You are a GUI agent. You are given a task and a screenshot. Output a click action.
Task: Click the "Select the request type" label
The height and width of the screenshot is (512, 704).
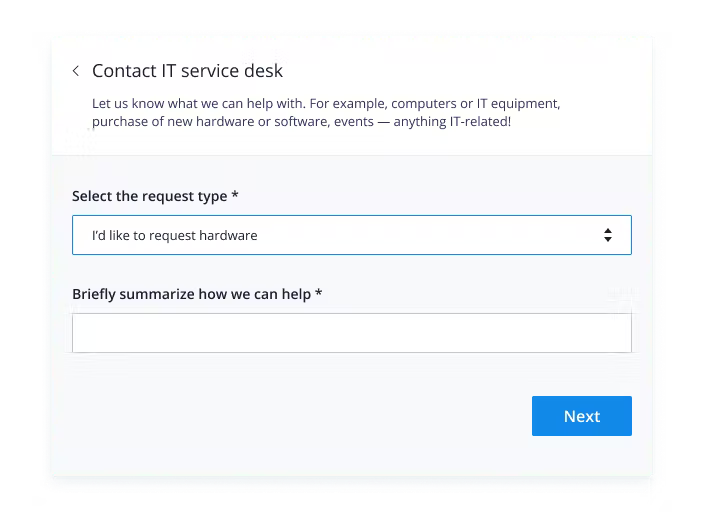pos(150,196)
